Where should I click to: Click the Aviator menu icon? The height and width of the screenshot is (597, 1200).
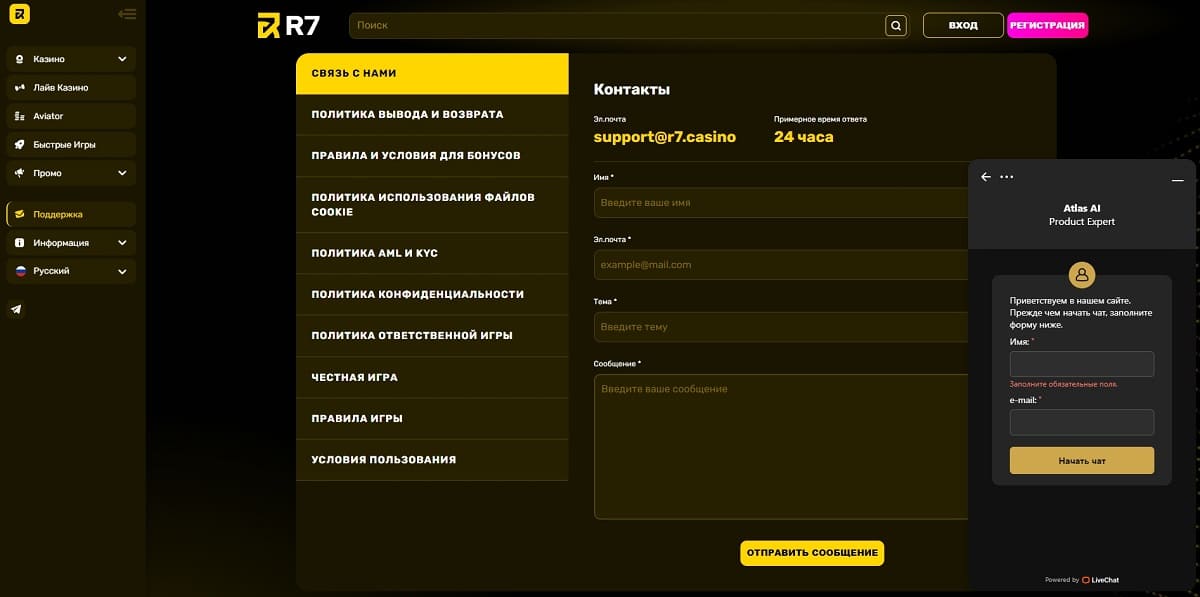19,116
